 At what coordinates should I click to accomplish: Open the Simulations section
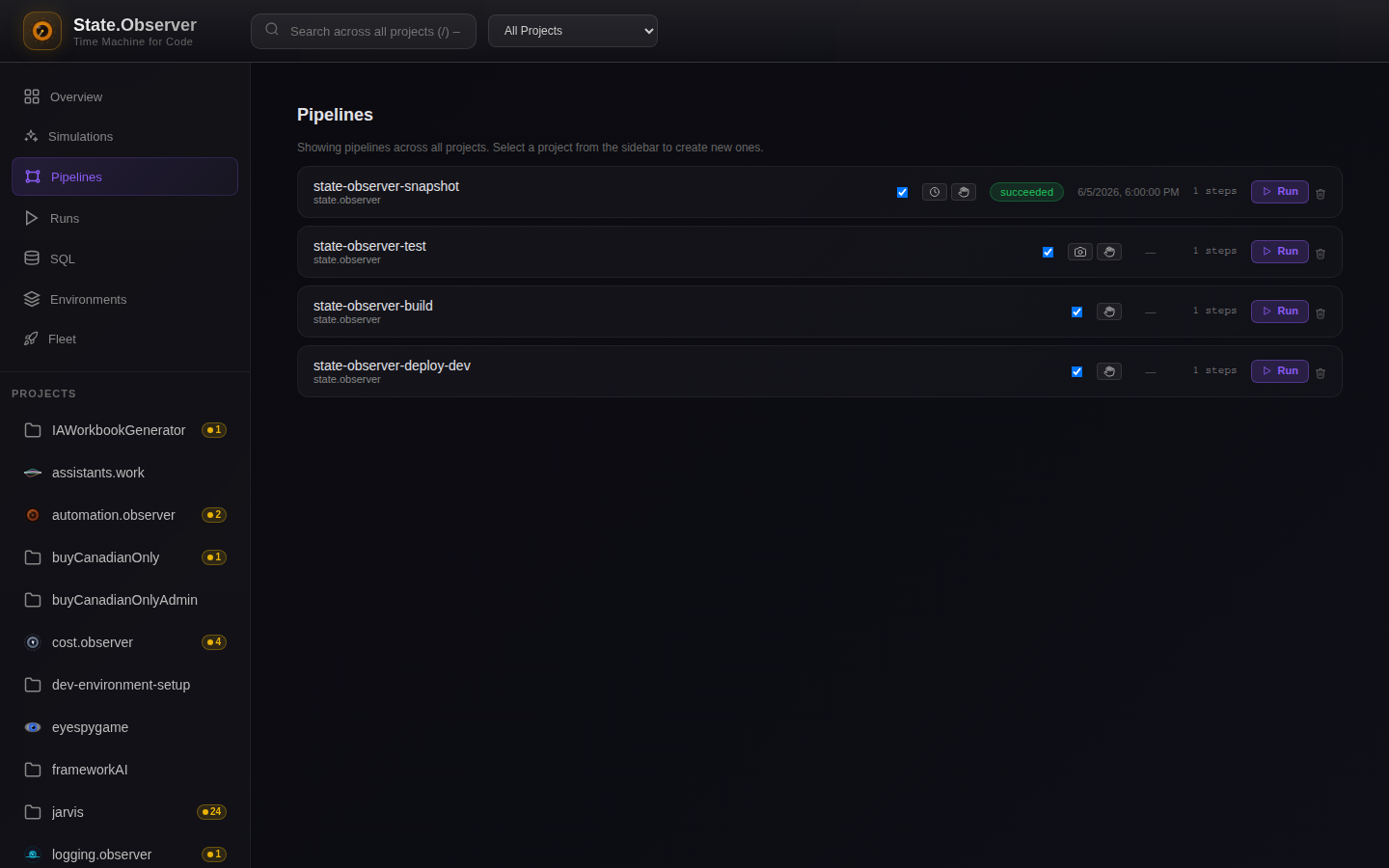pyautogui.click(x=124, y=136)
